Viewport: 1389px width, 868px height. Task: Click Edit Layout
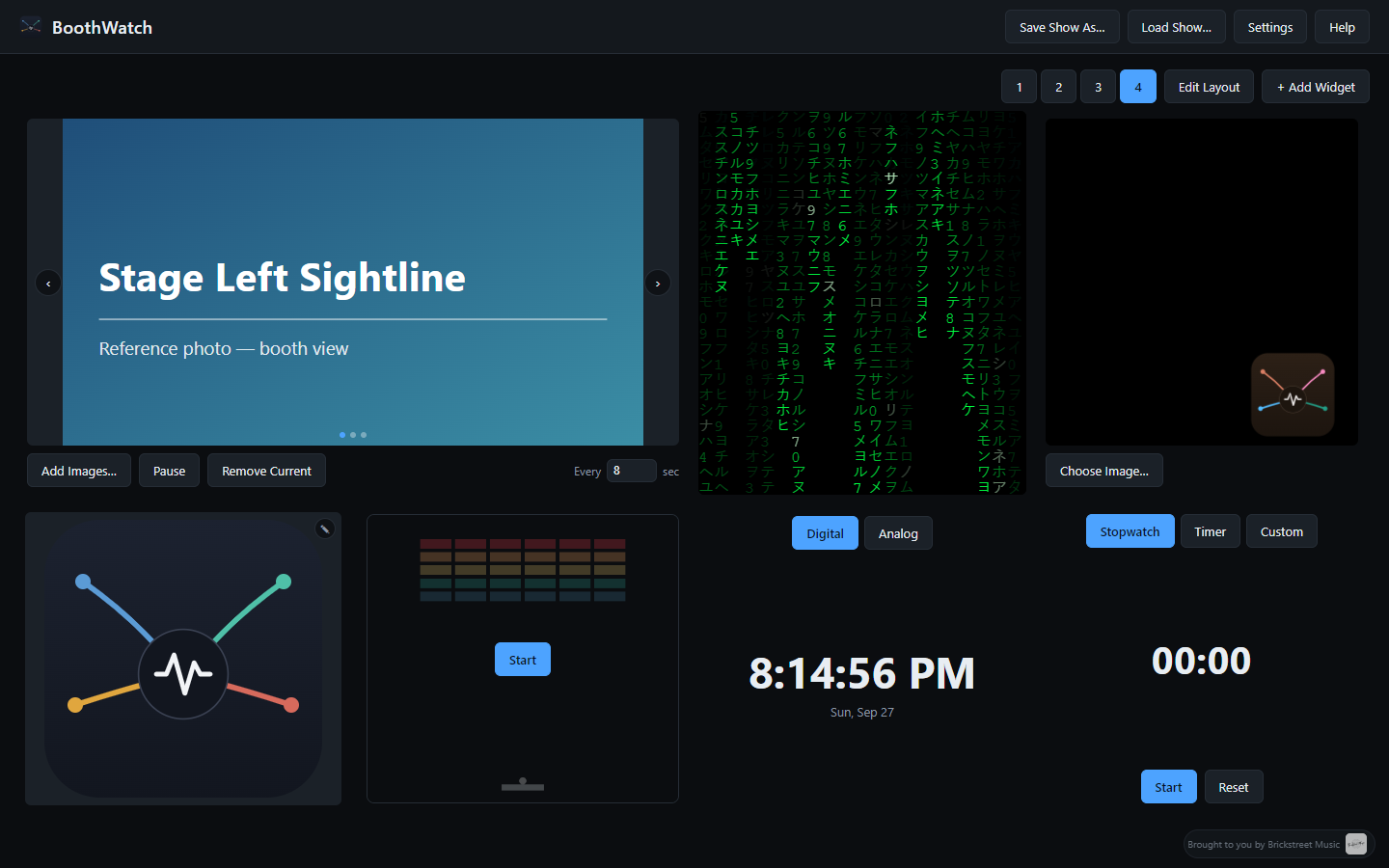click(x=1209, y=87)
